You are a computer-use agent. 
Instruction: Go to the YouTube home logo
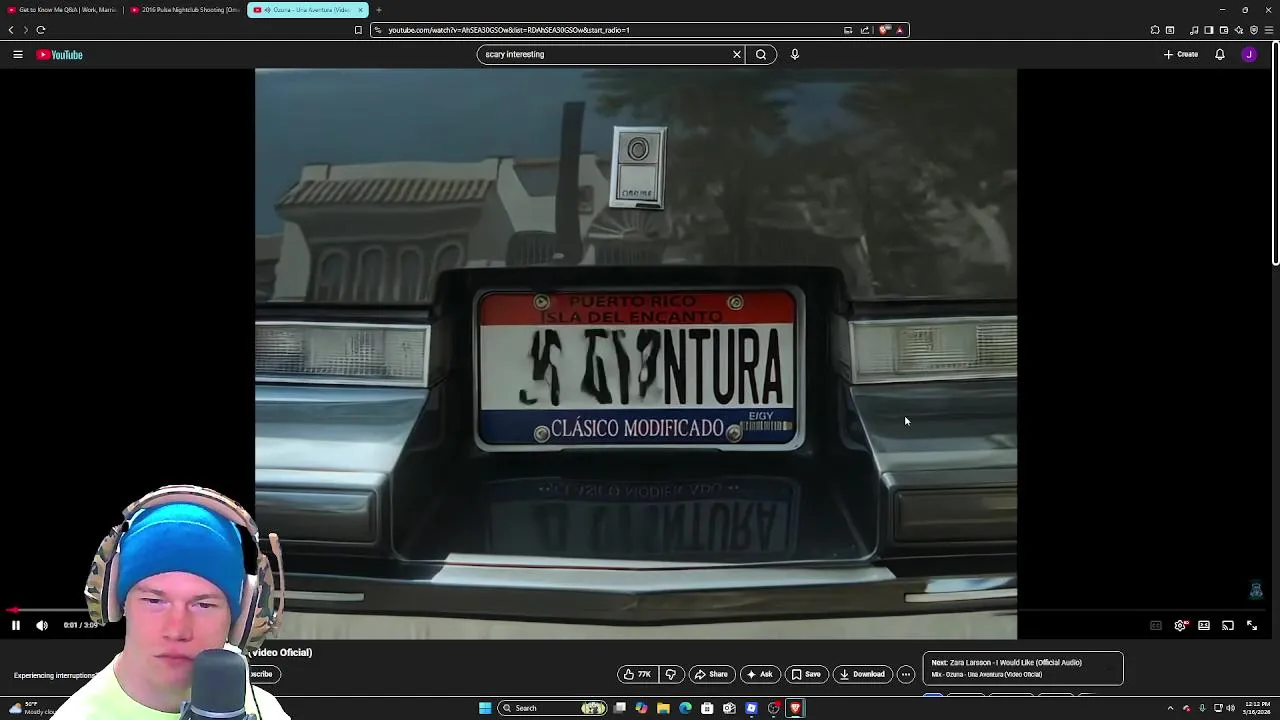click(60, 54)
